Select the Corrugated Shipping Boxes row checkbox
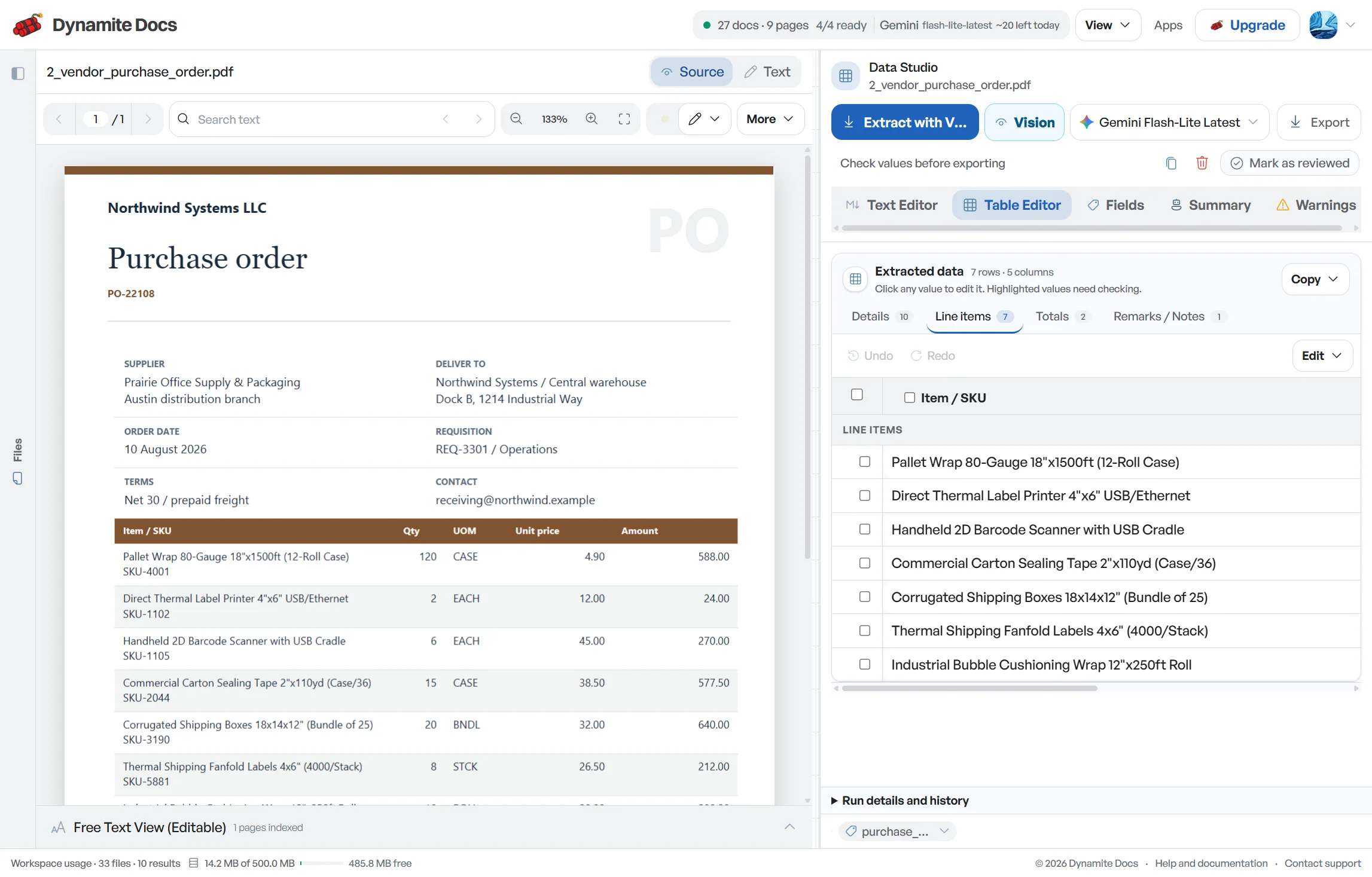Screen dimensions: 1372x877 point(865,597)
